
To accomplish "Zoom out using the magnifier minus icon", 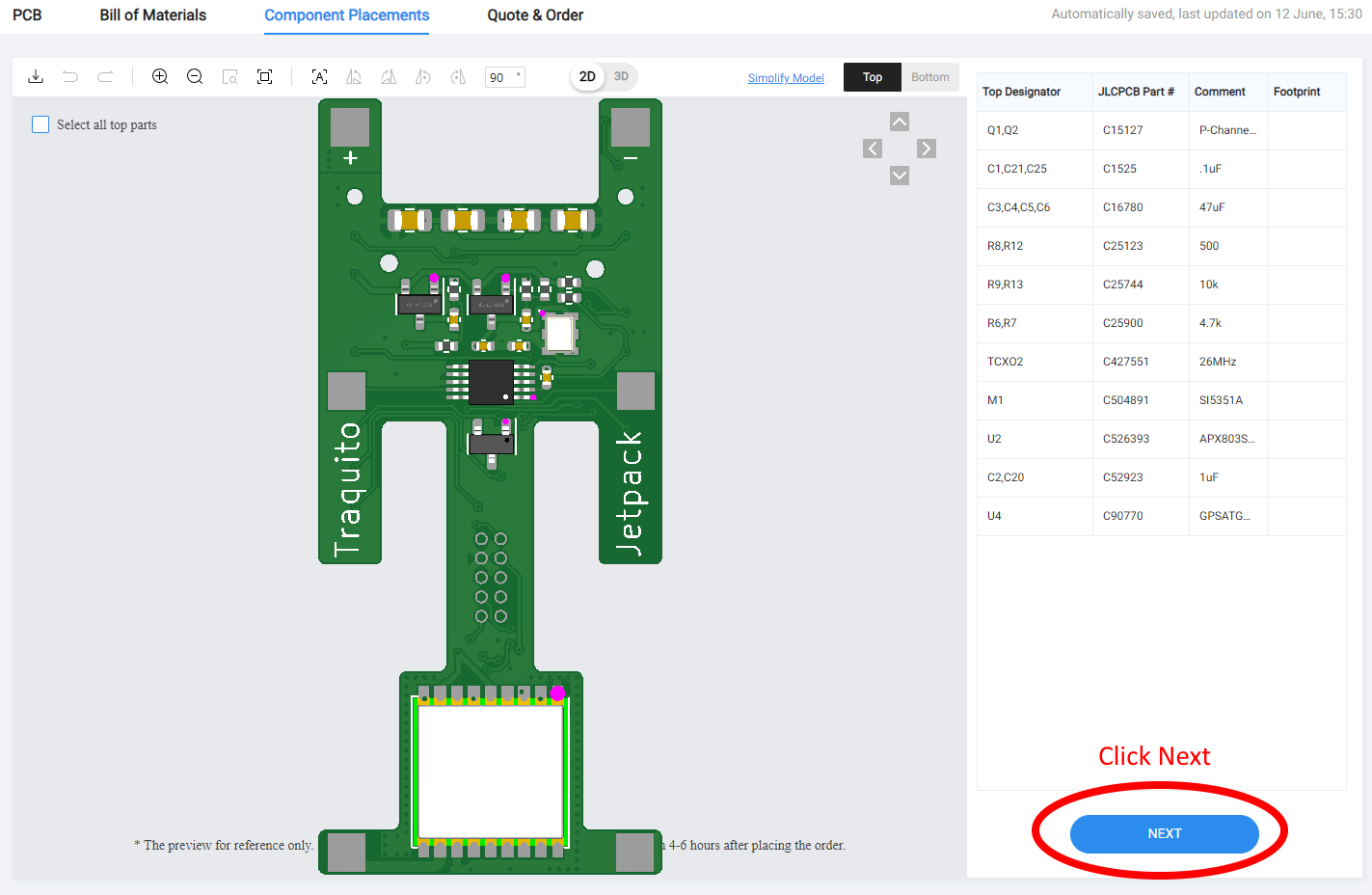I will pyautogui.click(x=195, y=77).
